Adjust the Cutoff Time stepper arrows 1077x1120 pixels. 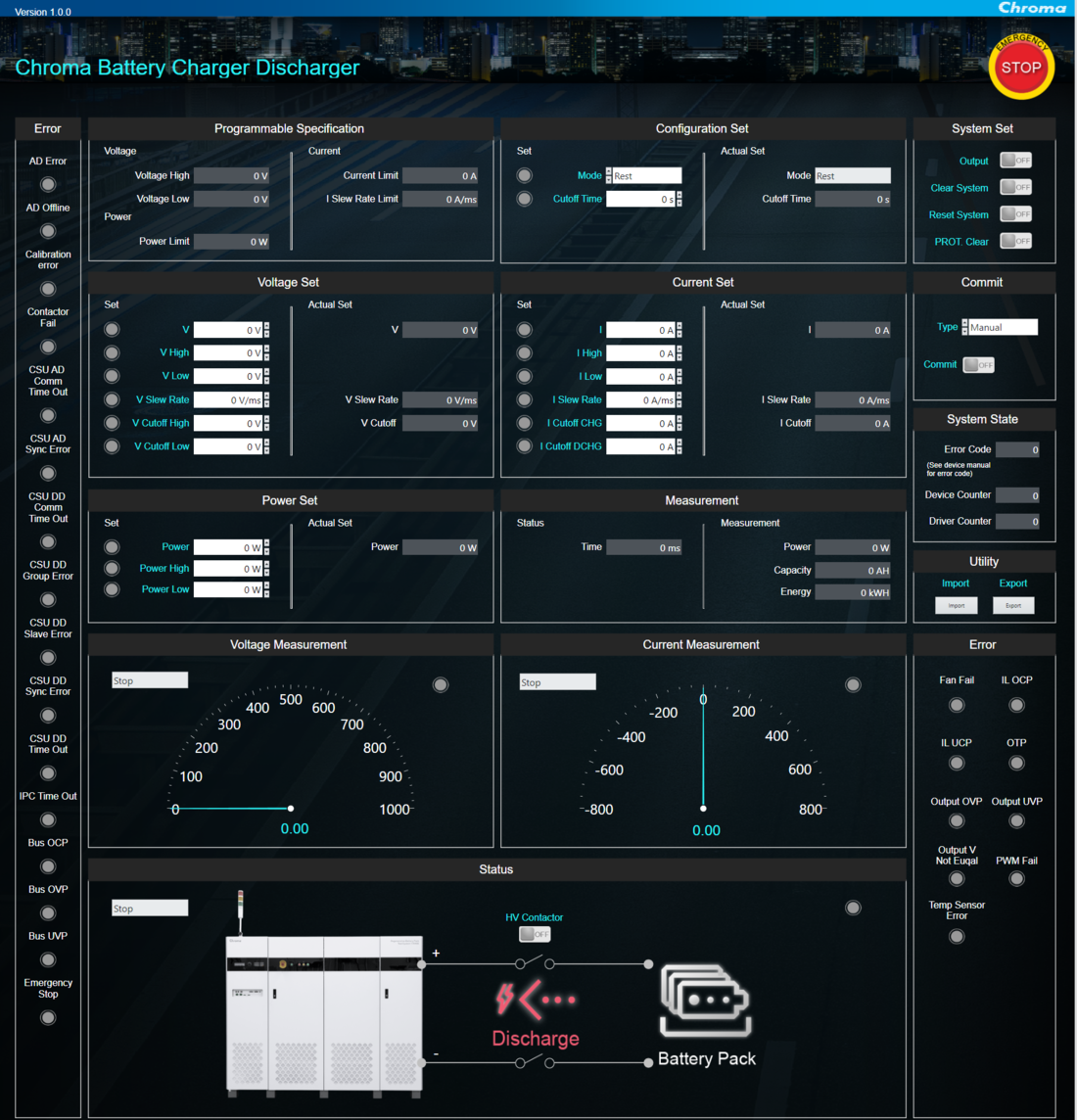pyautogui.click(x=679, y=199)
